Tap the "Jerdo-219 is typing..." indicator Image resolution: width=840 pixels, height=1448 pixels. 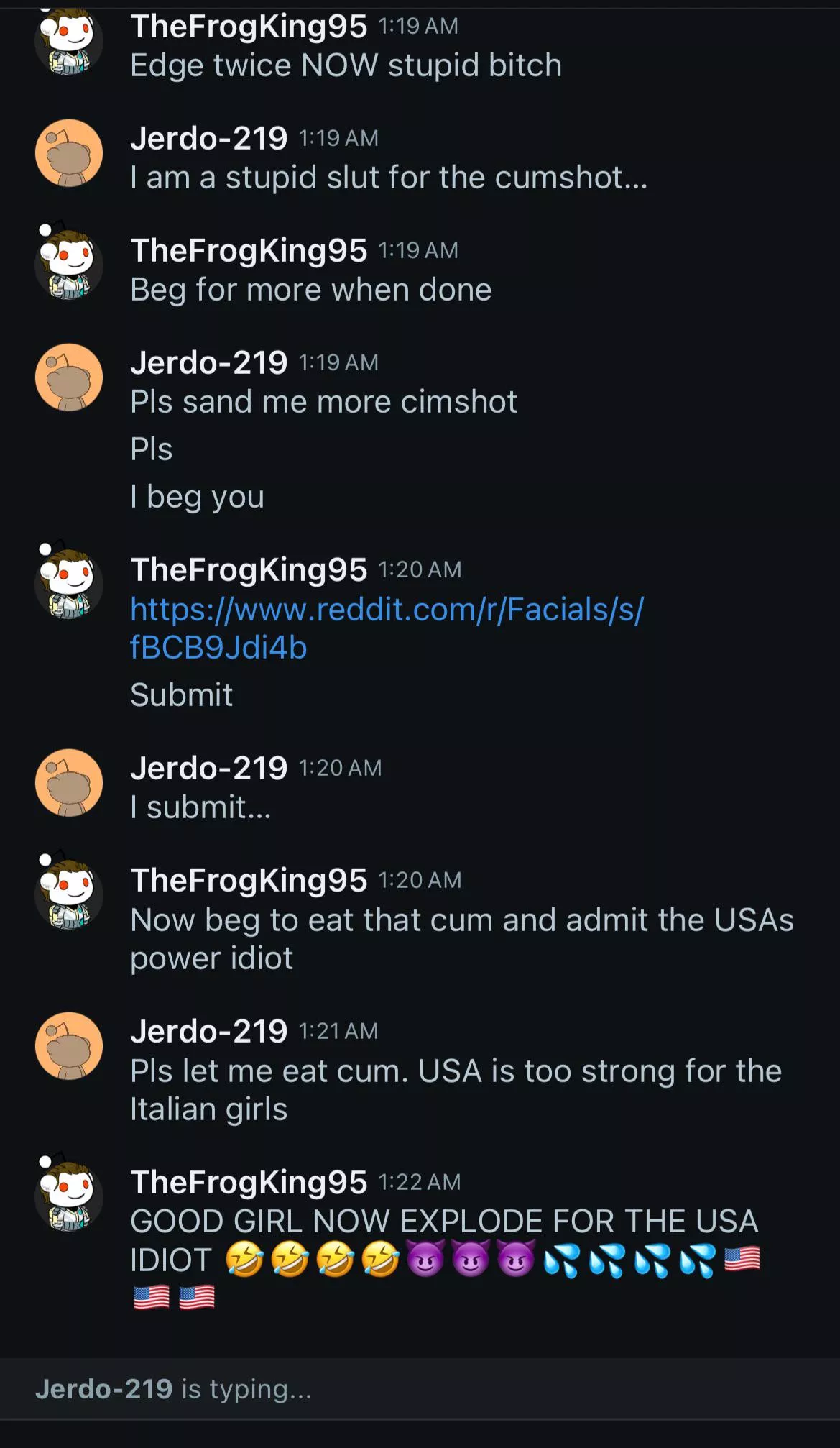173,1389
